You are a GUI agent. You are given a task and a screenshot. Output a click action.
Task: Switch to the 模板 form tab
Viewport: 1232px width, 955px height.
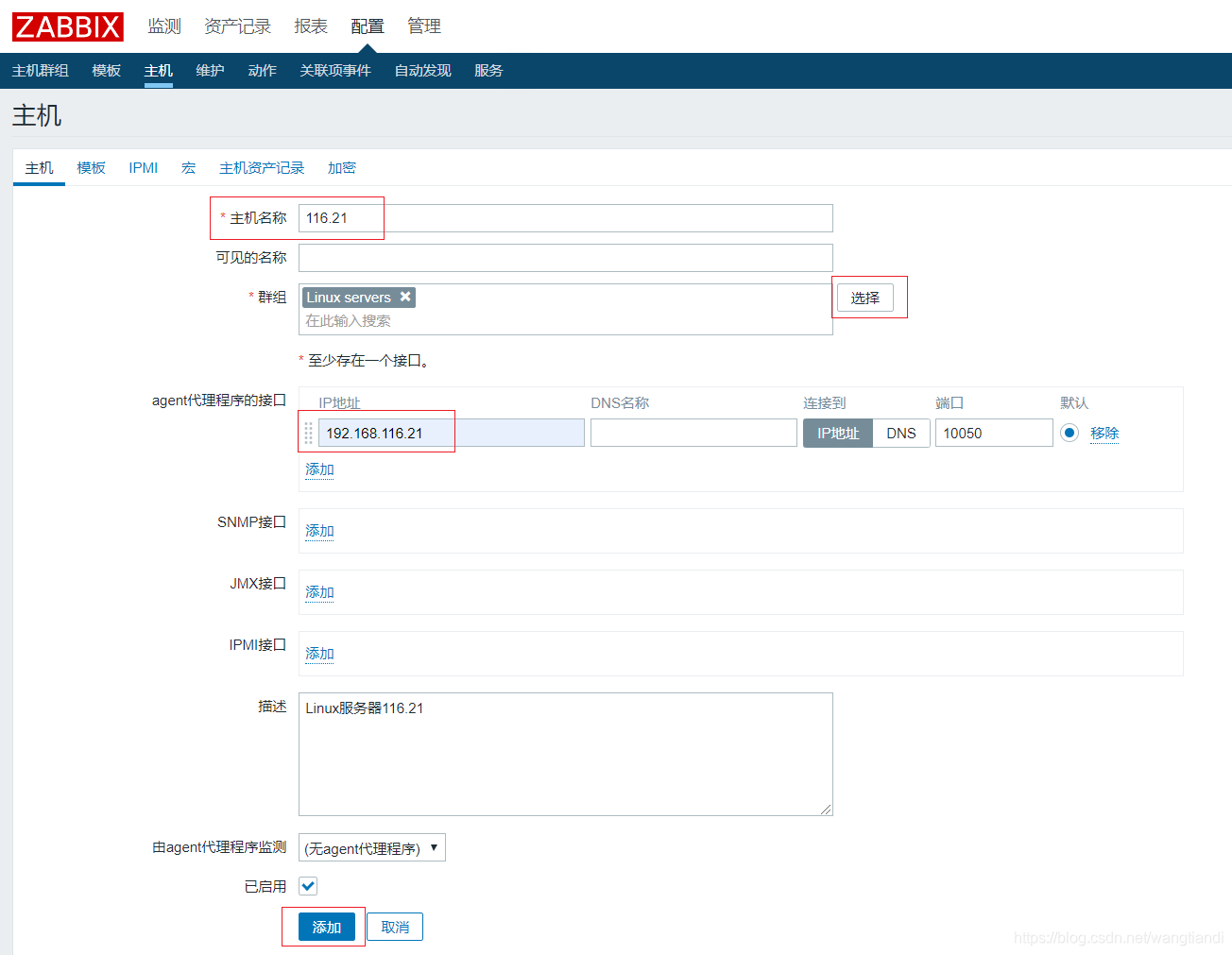tap(91, 168)
